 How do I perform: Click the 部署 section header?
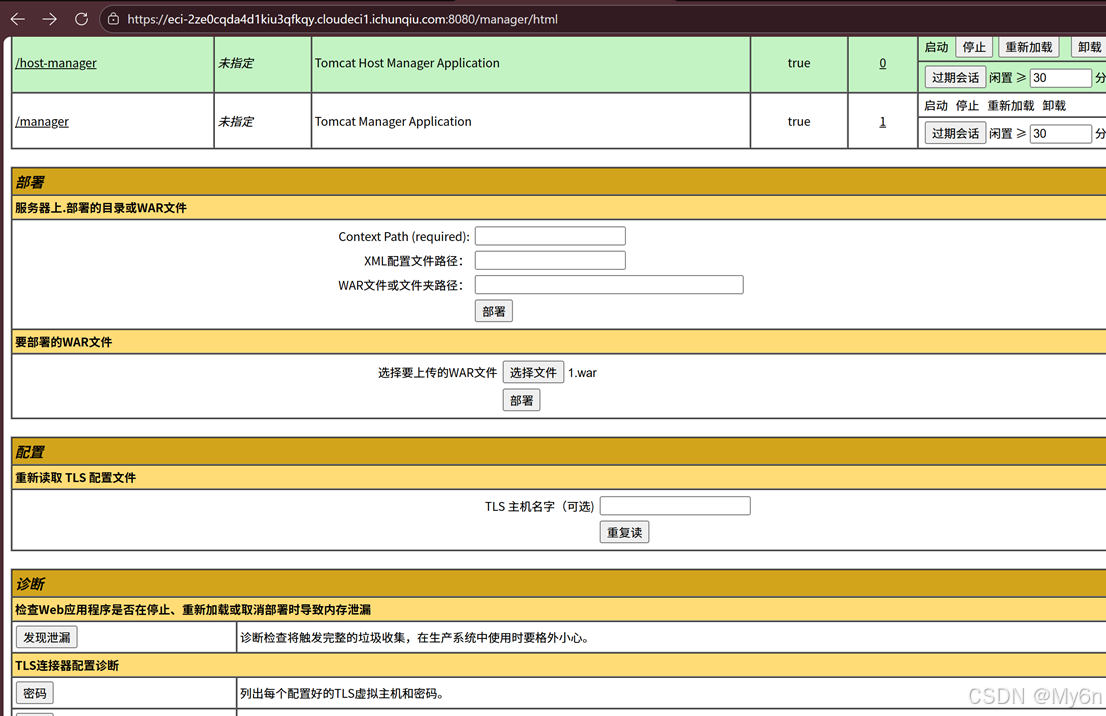click(30, 182)
